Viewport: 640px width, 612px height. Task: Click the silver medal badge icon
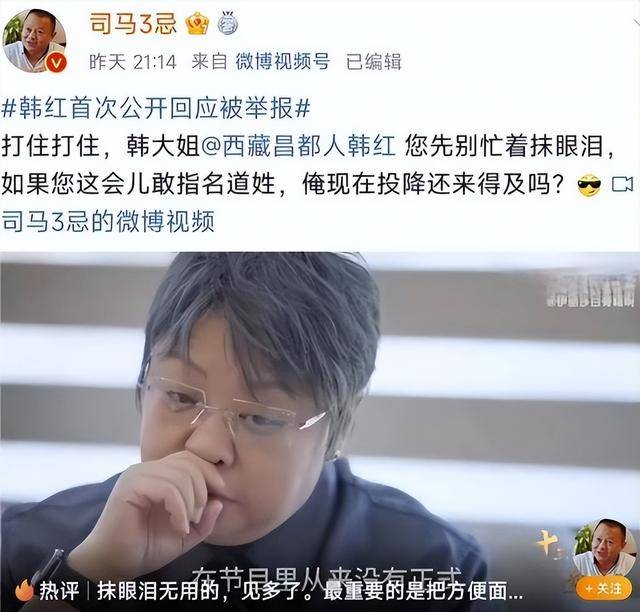[228, 23]
